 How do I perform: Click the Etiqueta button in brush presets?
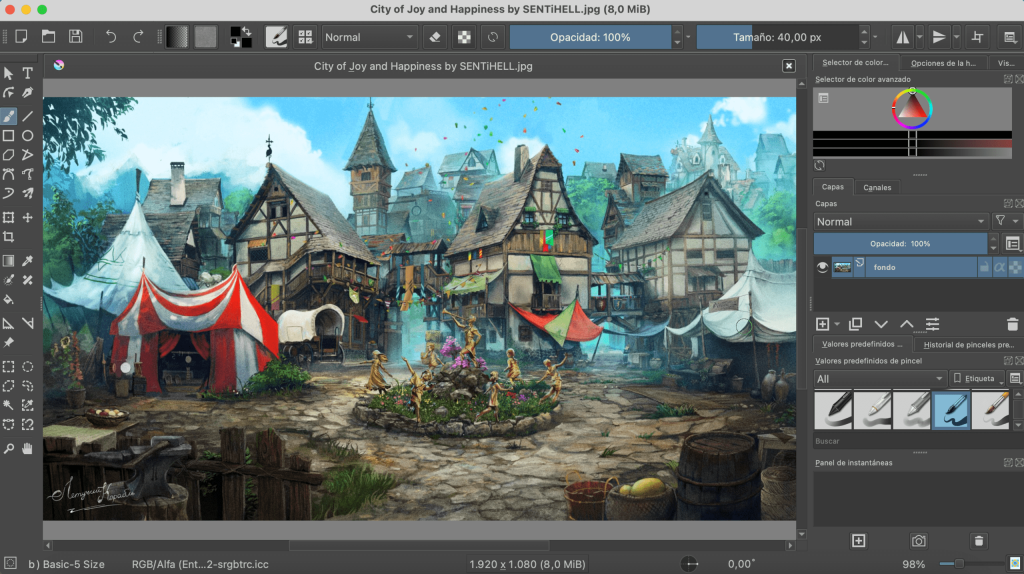[977, 379]
